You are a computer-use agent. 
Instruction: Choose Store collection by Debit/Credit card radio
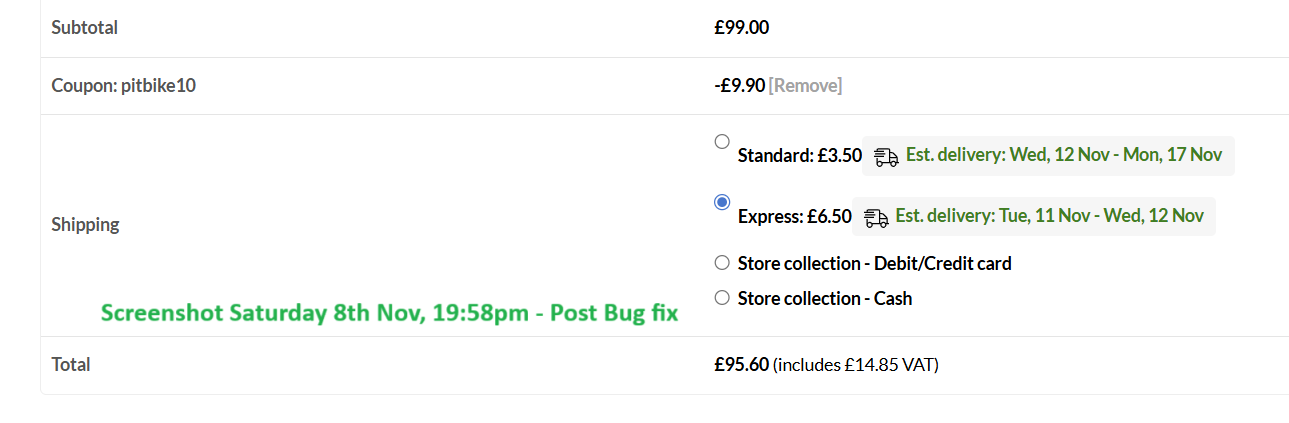[722, 263]
